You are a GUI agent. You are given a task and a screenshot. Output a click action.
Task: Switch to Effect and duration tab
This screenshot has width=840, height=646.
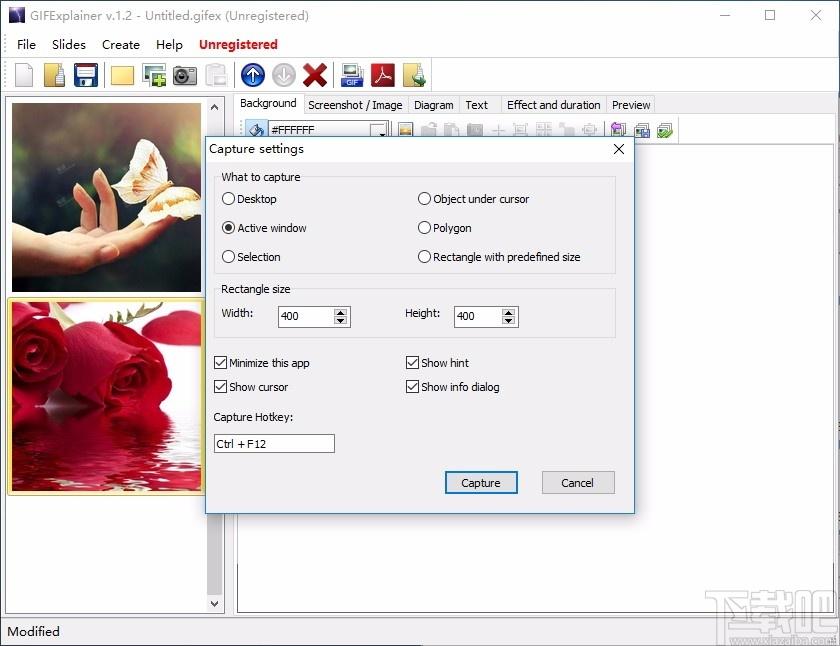(x=553, y=105)
